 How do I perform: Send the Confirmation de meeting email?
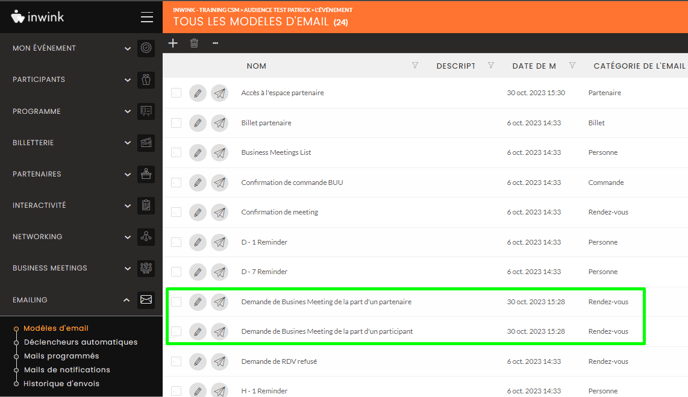click(220, 212)
